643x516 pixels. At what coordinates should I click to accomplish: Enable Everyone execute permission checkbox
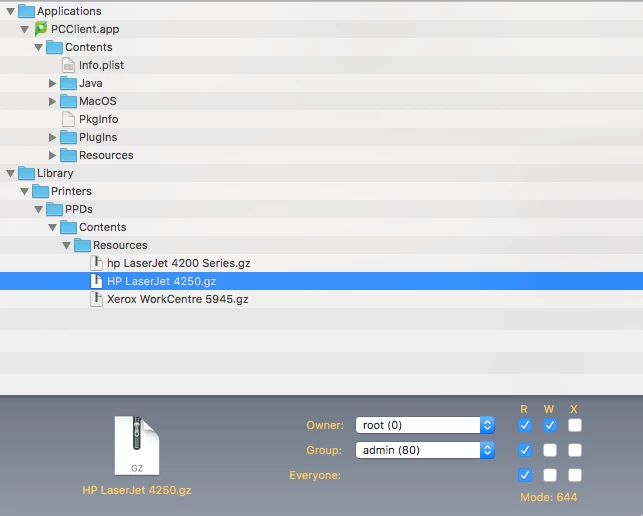(575, 475)
